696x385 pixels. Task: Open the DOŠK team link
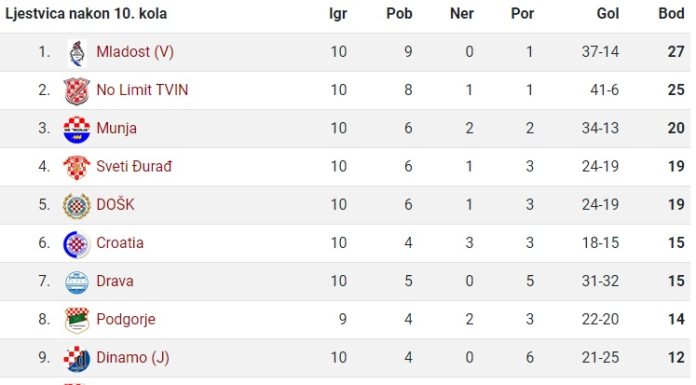point(115,204)
